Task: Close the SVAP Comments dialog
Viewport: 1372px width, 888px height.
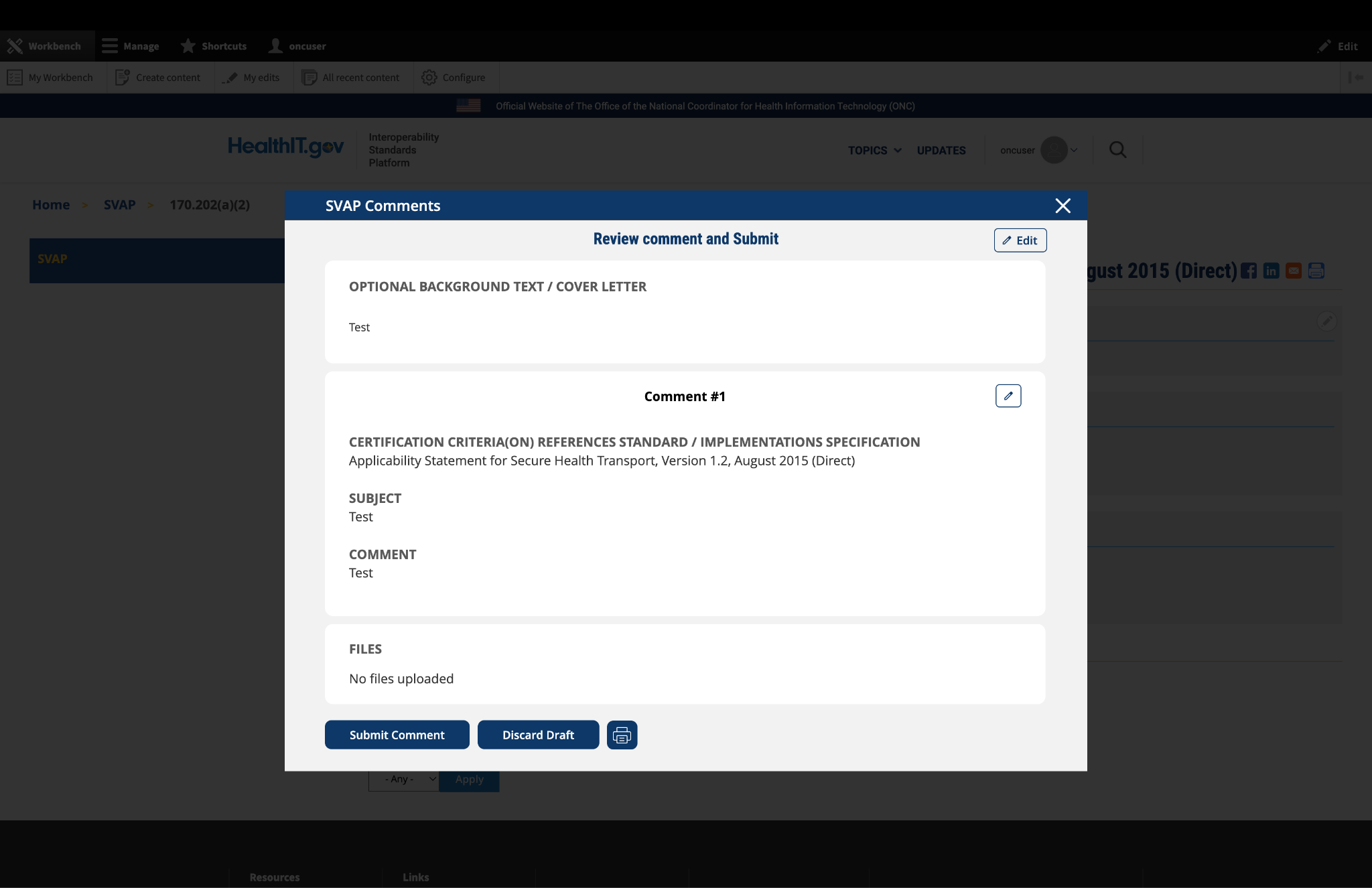Action: (1062, 206)
